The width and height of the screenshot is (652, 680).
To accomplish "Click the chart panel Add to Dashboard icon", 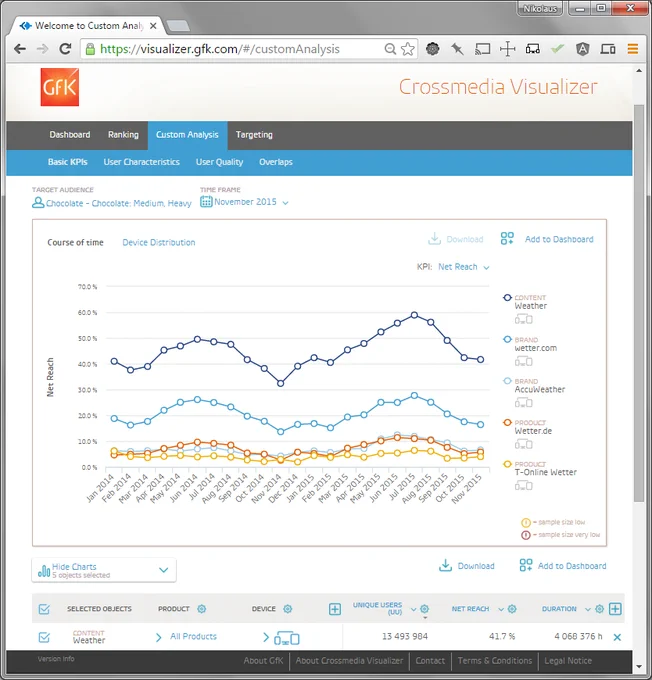I will (x=507, y=239).
